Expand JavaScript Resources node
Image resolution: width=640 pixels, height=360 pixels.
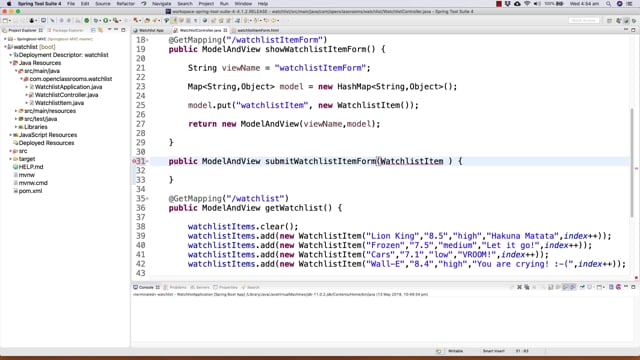point(11,135)
